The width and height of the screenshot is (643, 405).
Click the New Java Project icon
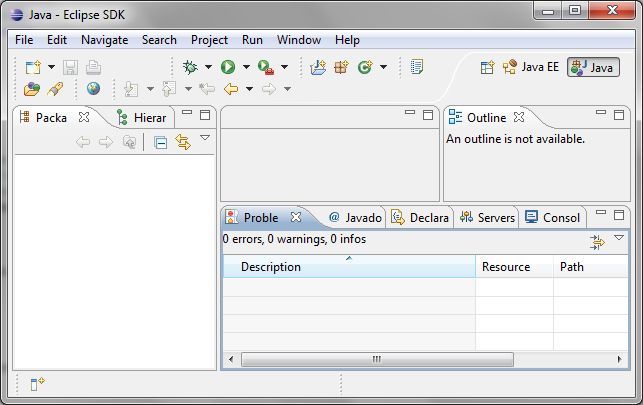pos(318,67)
